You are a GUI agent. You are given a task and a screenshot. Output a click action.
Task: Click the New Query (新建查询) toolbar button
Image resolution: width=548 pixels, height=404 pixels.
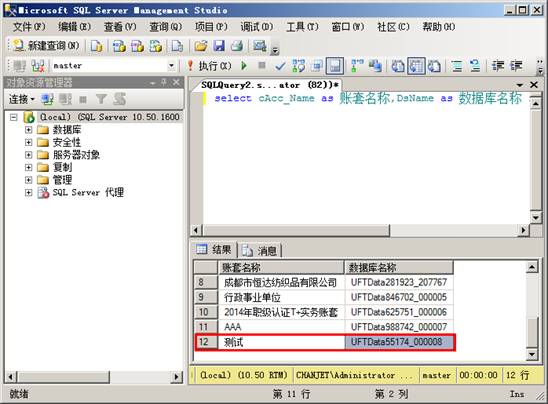pyautogui.click(x=46, y=45)
